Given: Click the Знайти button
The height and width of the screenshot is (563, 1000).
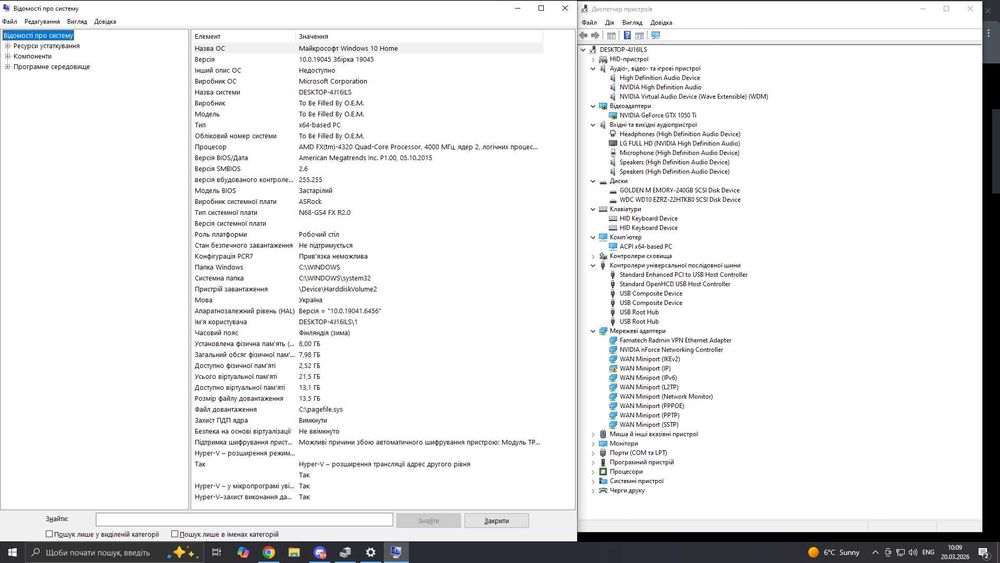Looking at the screenshot, I should point(429,521).
